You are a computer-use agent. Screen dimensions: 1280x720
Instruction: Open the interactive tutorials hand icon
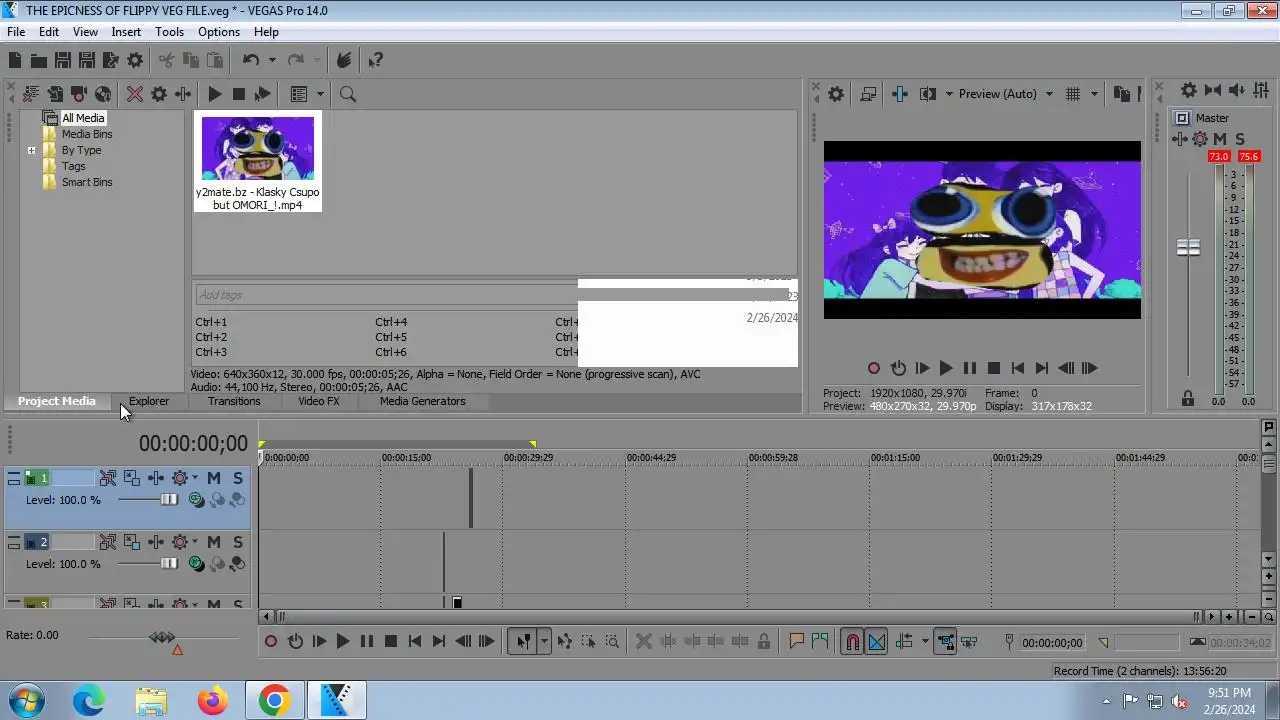[344, 60]
